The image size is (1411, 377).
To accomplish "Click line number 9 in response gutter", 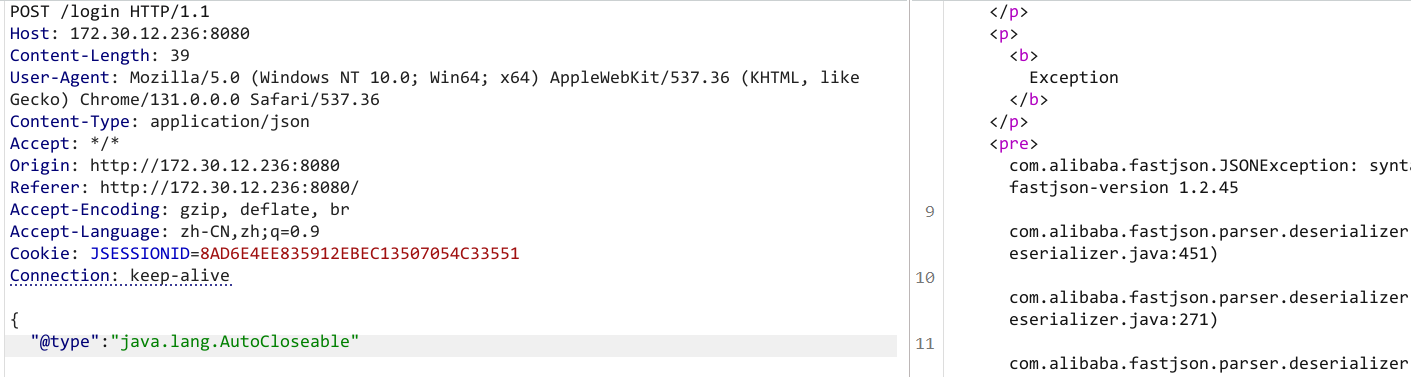I will click(x=930, y=211).
